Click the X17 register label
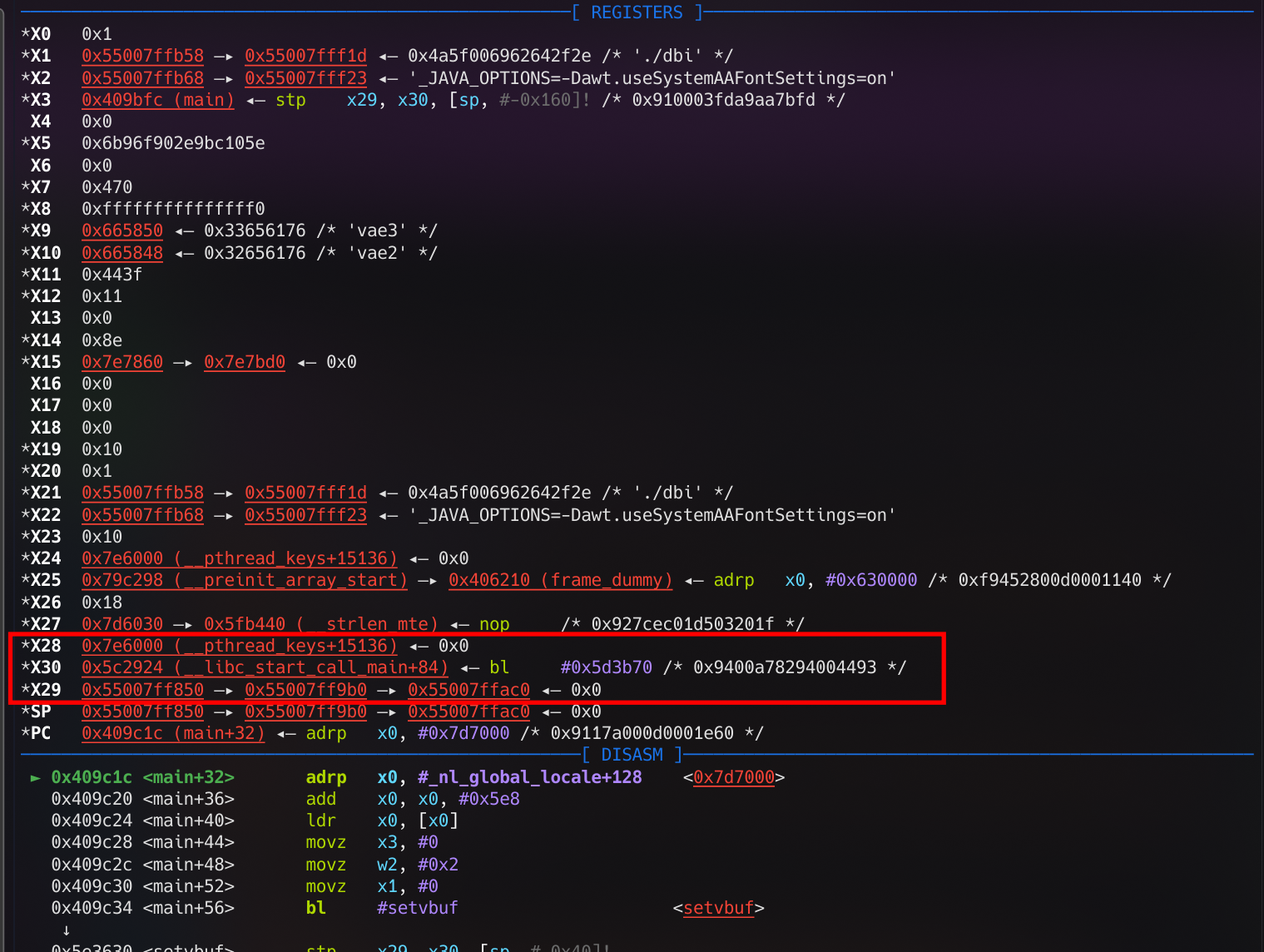This screenshot has height=952, width=1264. tap(46, 405)
